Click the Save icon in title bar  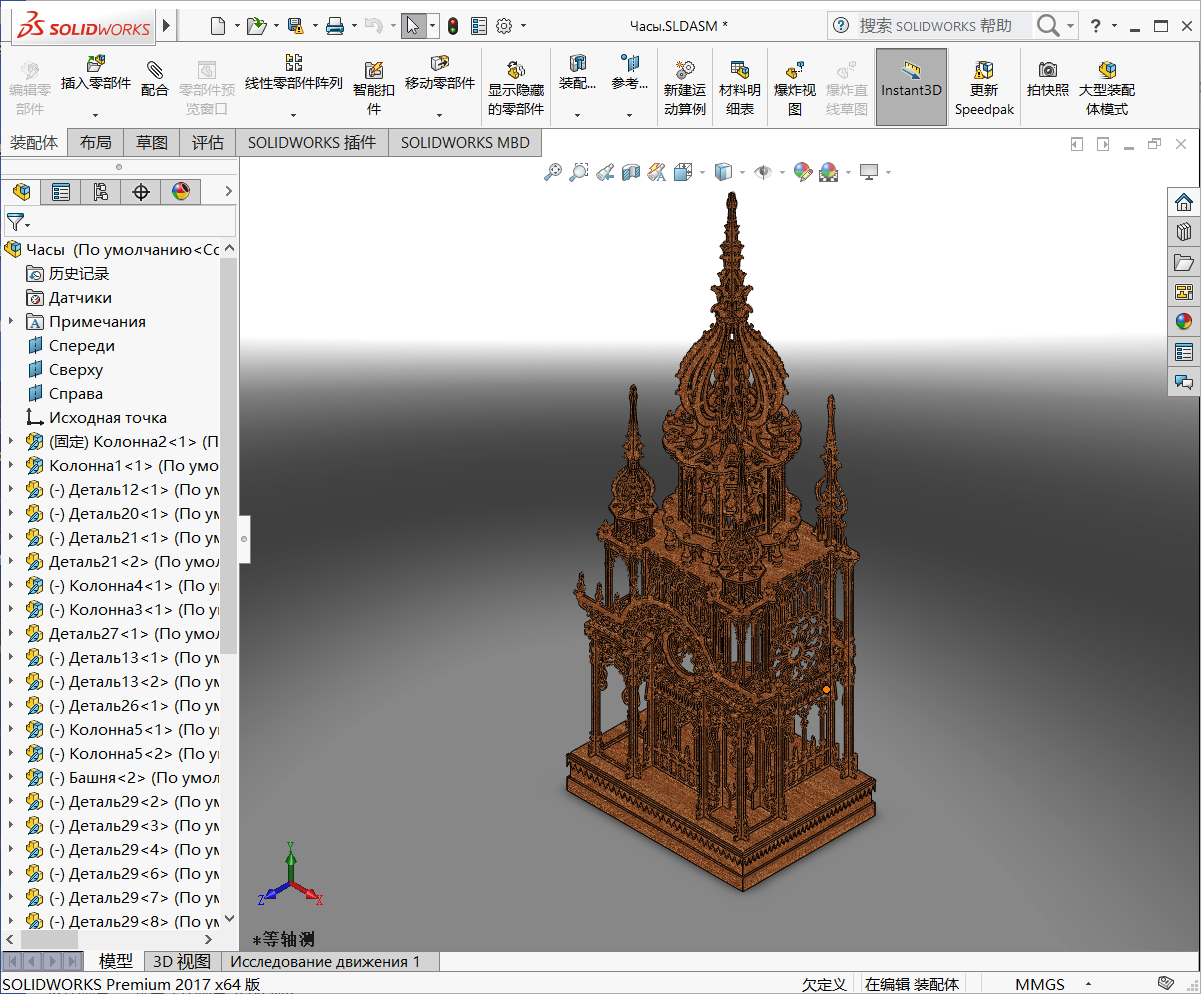tap(295, 26)
